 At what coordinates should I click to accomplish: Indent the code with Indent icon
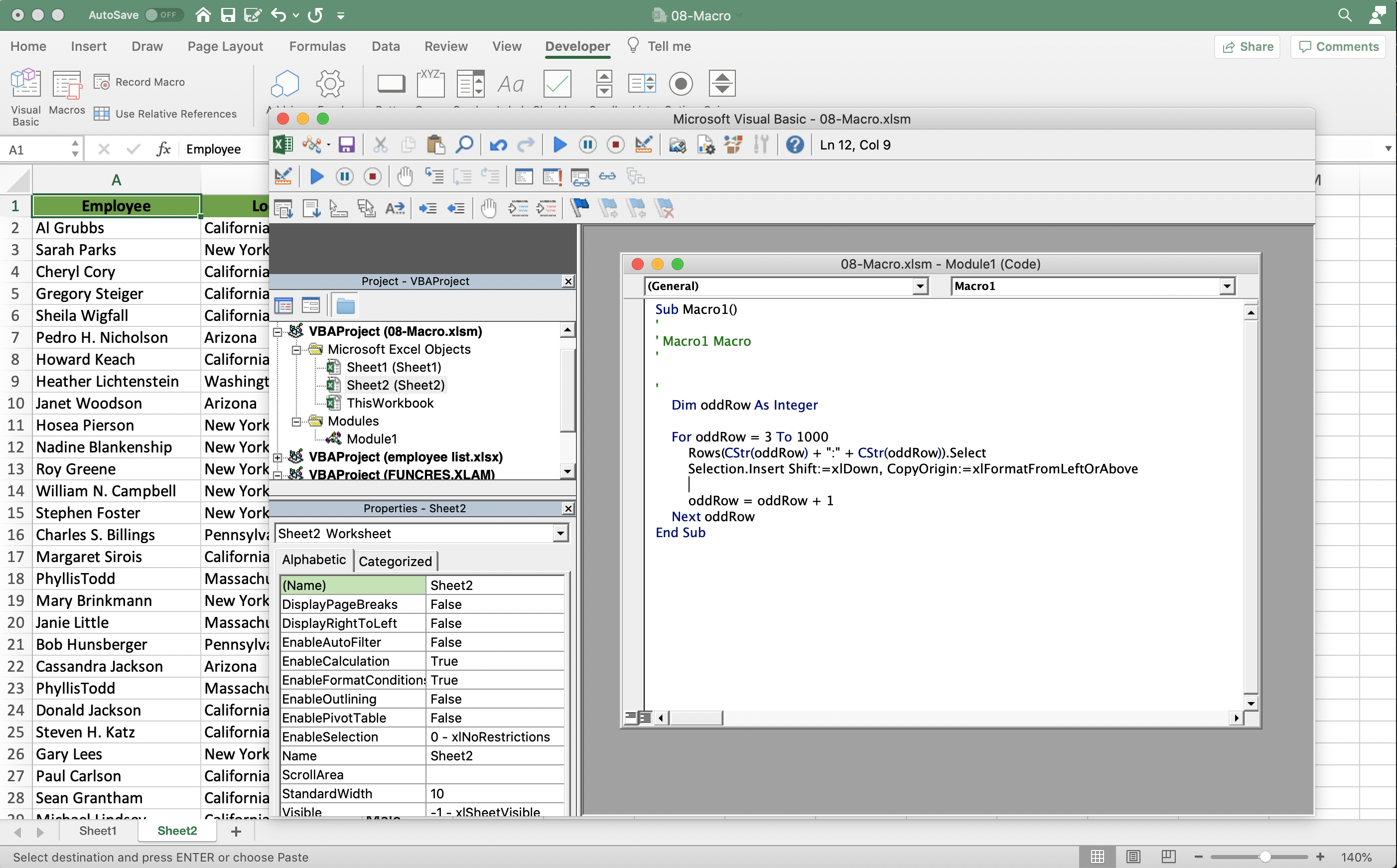[428, 208]
